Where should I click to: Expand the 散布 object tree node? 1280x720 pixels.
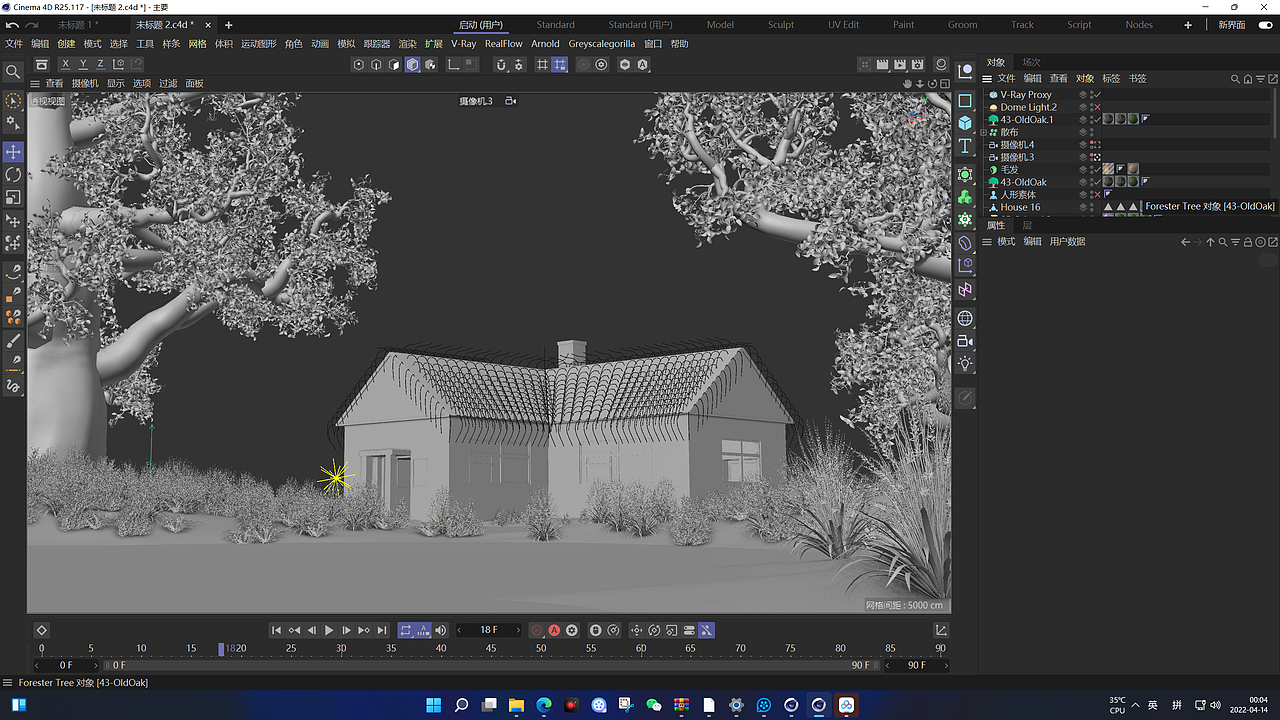click(984, 132)
